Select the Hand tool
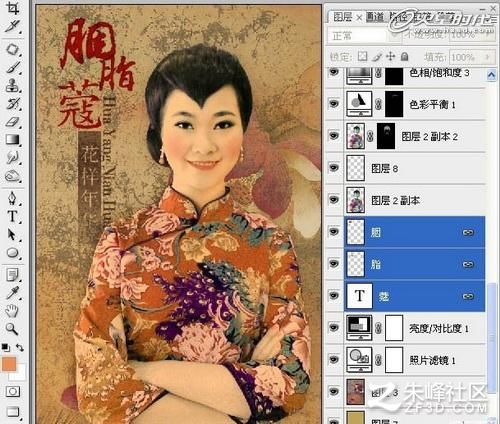Viewport: 500px width, 424px height. coord(13,311)
